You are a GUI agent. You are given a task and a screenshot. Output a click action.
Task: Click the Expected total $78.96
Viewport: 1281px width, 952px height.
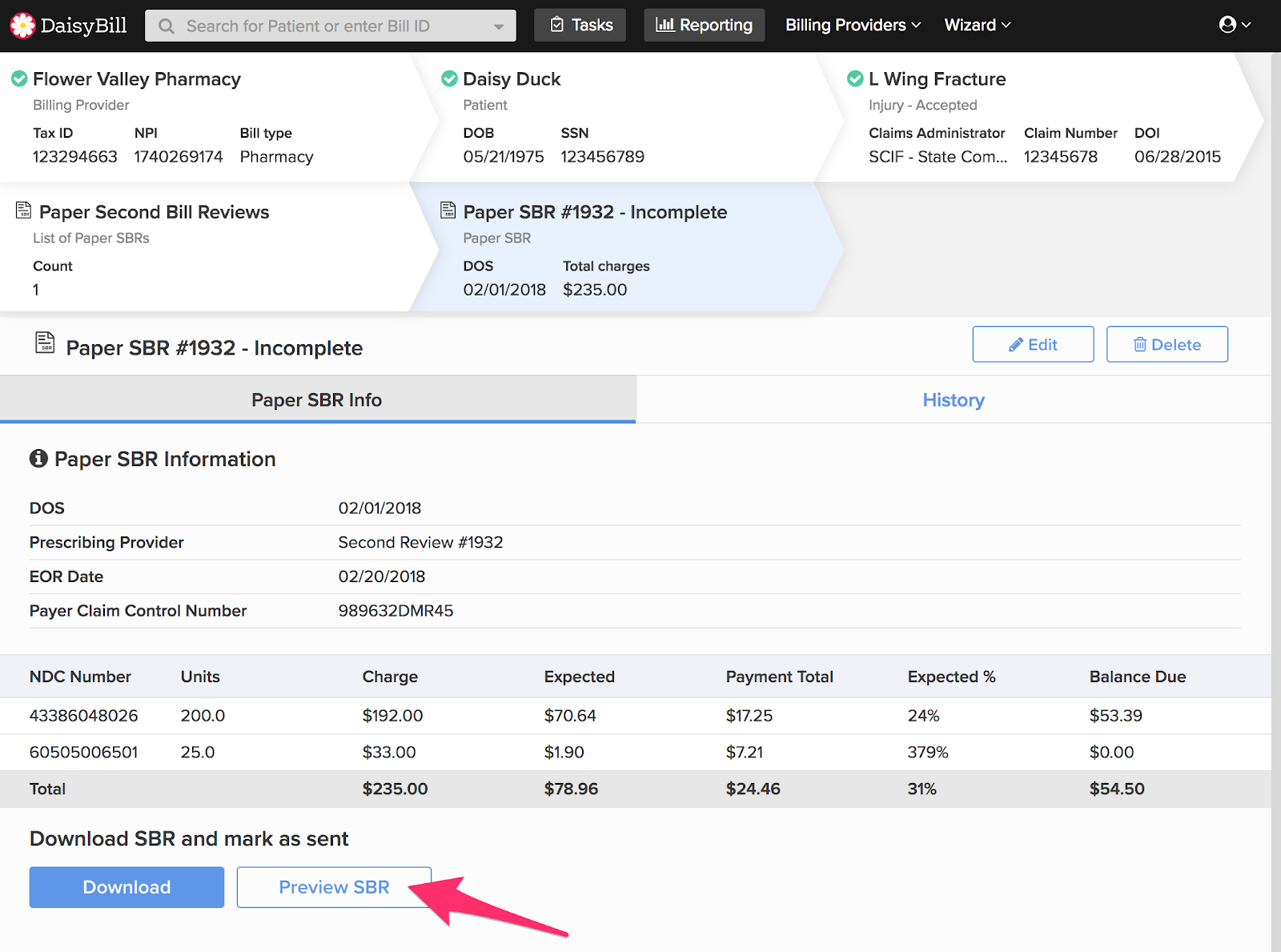572,789
